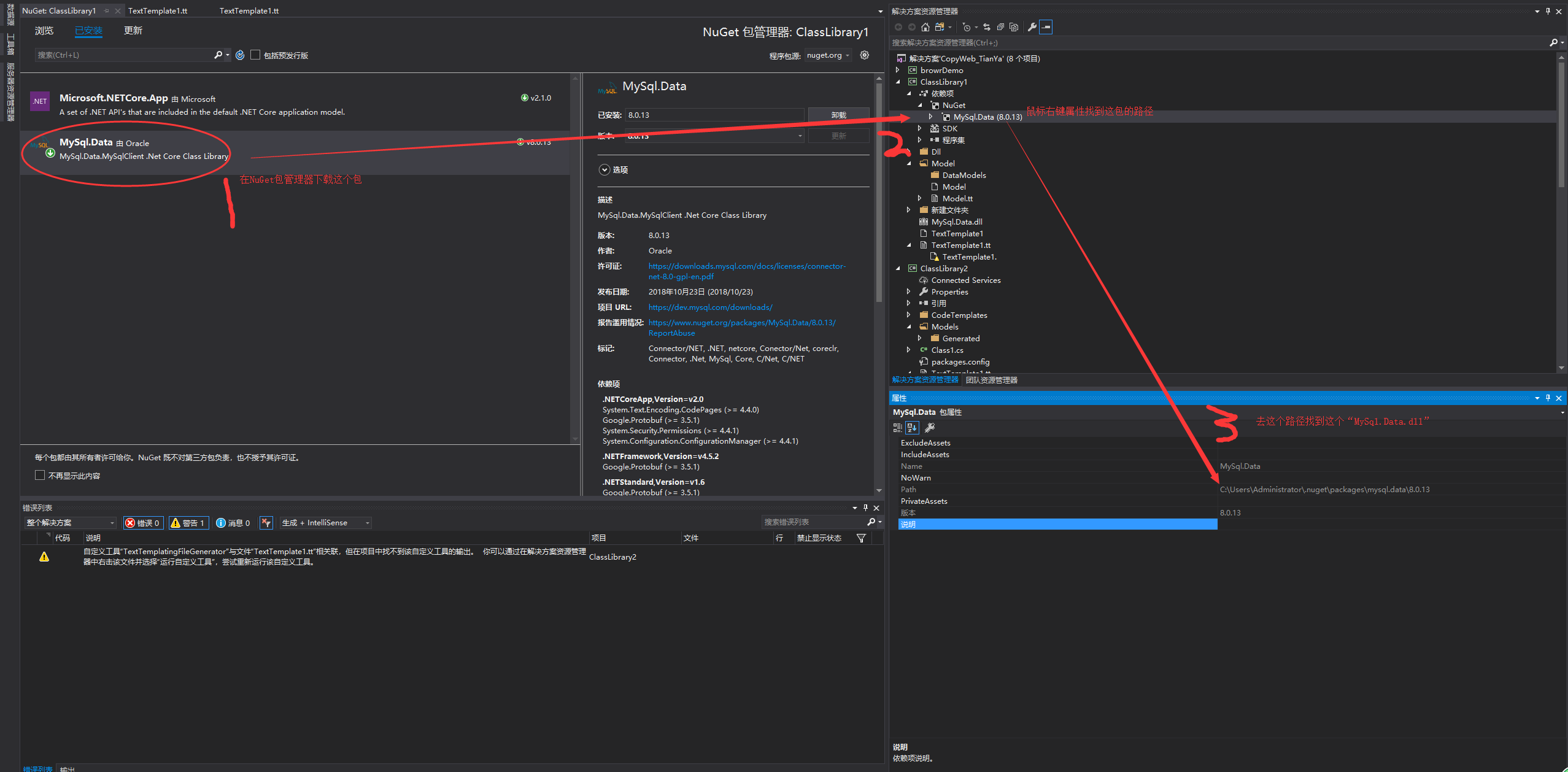Open the Solution Explorer Properties wrench icon
Viewport: 1568px width, 772px height.
(1032, 27)
